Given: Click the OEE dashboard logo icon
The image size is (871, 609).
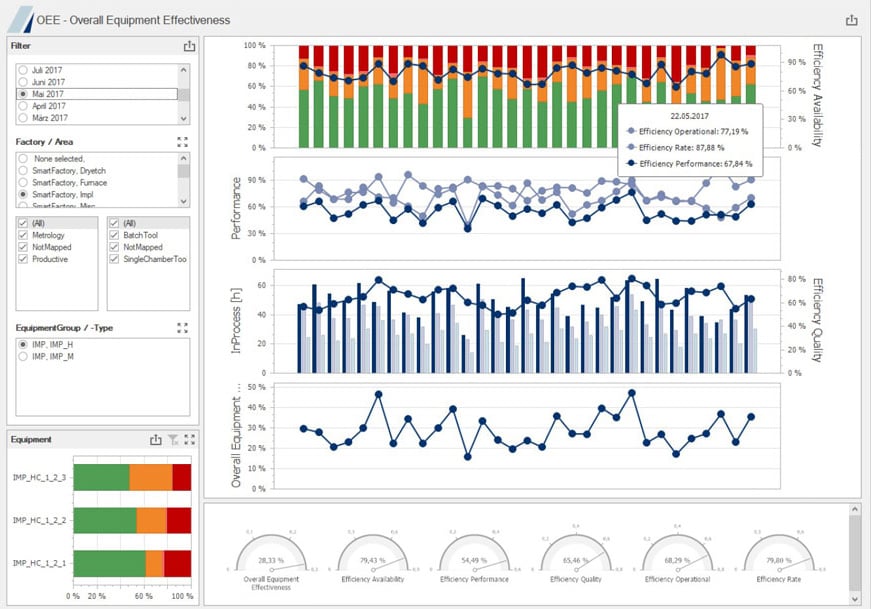Looking at the screenshot, I should pos(21,18).
